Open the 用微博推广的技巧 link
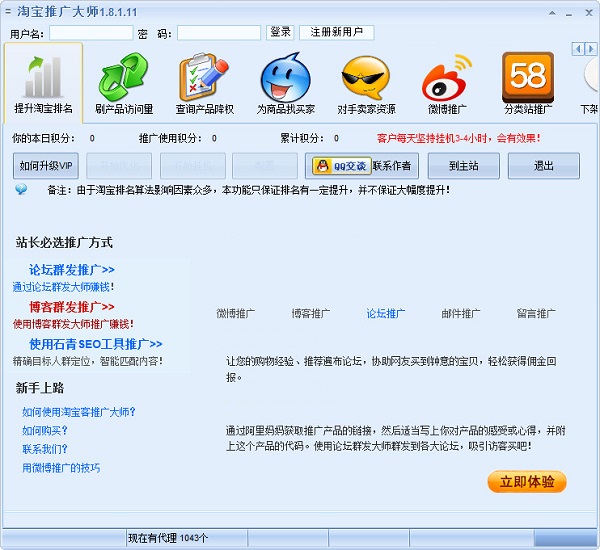 coord(61,468)
